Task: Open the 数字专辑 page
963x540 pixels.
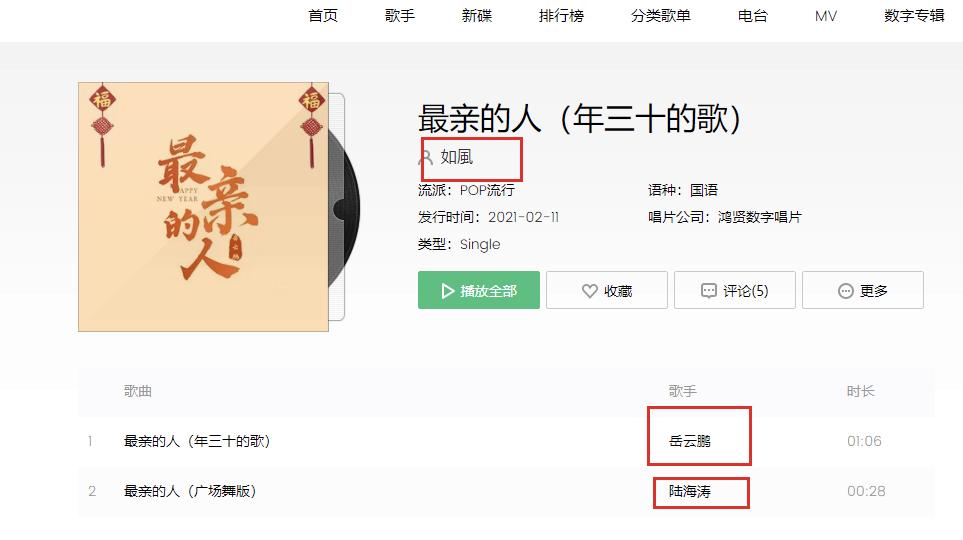Action: 914,15
